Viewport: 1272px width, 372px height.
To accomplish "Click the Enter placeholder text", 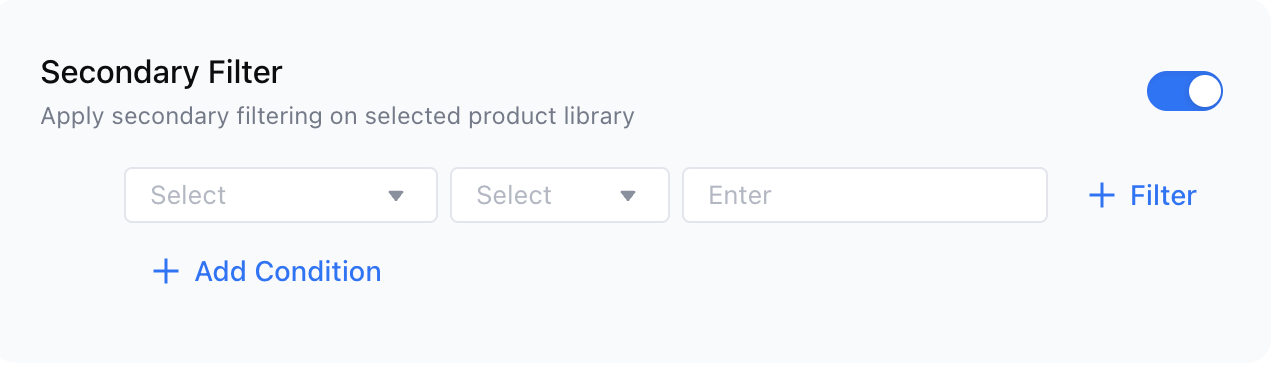I will (x=739, y=195).
